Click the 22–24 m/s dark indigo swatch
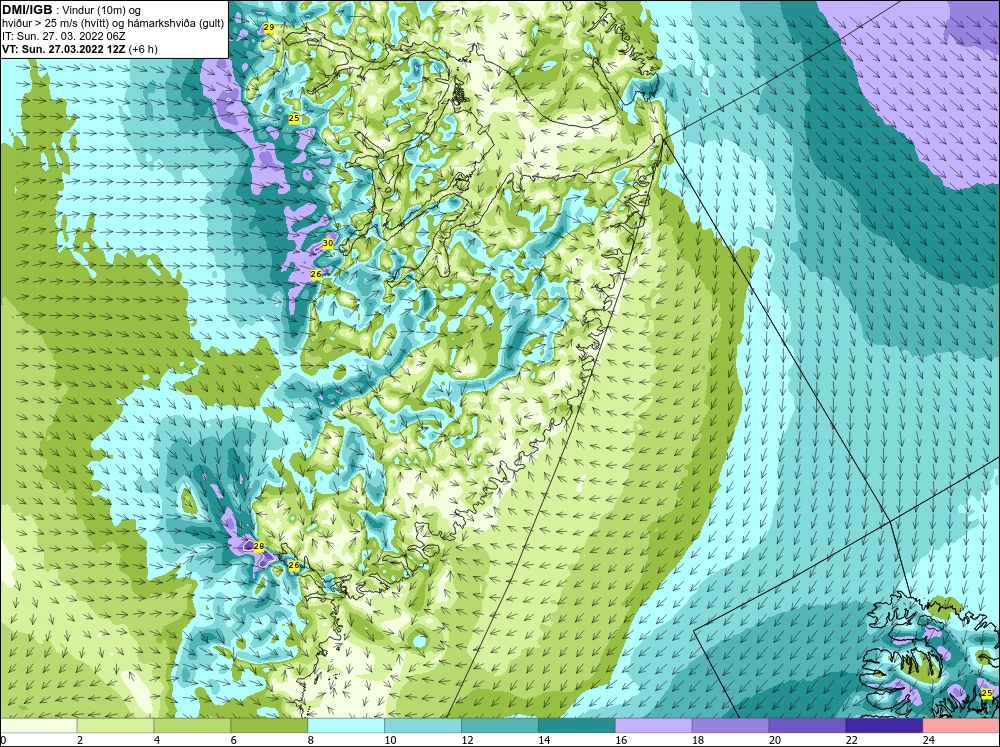The image size is (1000, 747). [884, 725]
